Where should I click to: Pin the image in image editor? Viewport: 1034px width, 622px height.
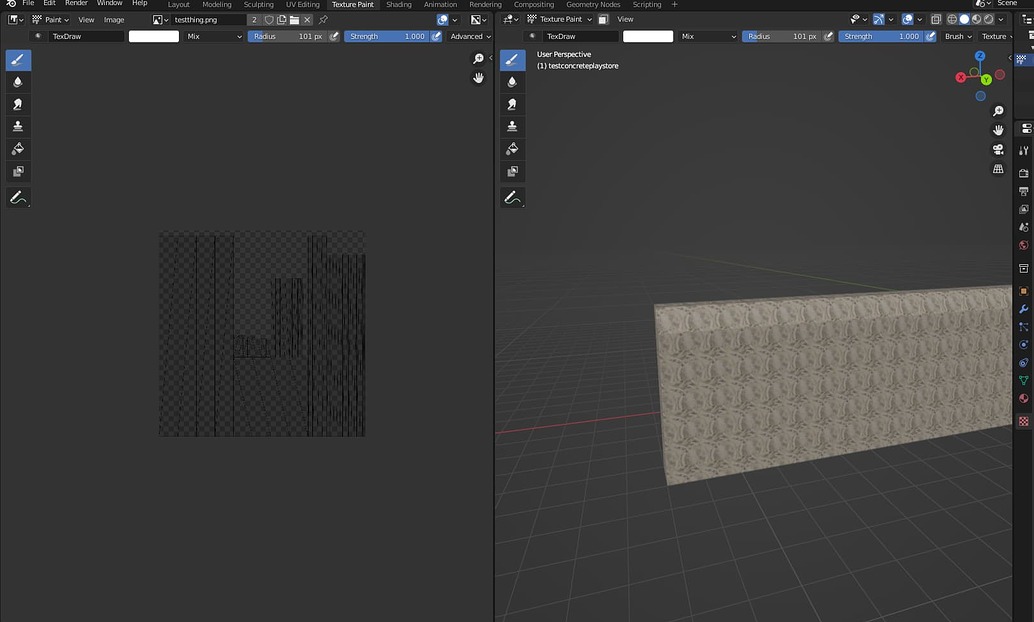coord(323,20)
